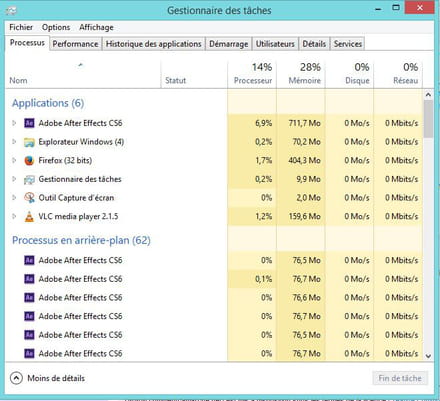Switch to the Détails tab

tap(314, 44)
